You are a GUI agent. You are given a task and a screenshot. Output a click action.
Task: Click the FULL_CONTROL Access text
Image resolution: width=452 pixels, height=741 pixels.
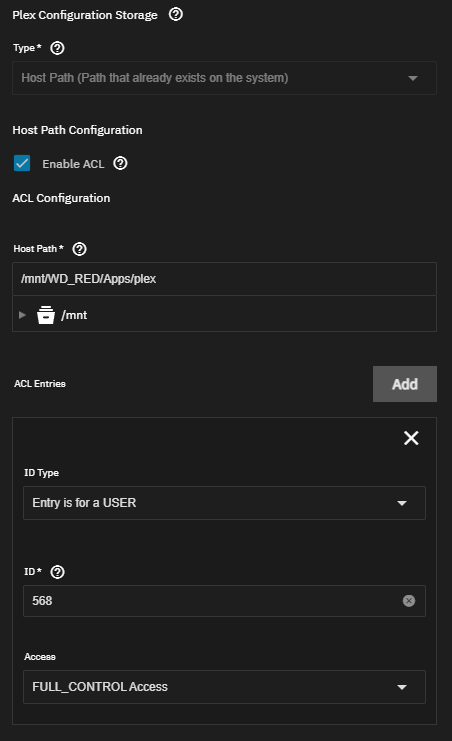[100, 687]
